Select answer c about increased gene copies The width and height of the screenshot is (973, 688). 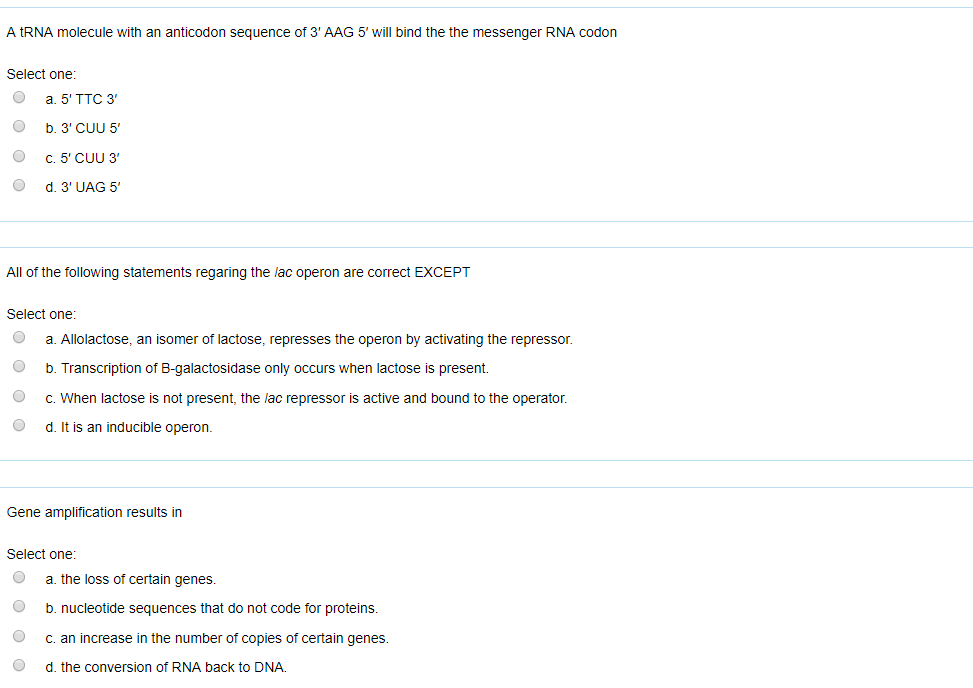coord(18,634)
